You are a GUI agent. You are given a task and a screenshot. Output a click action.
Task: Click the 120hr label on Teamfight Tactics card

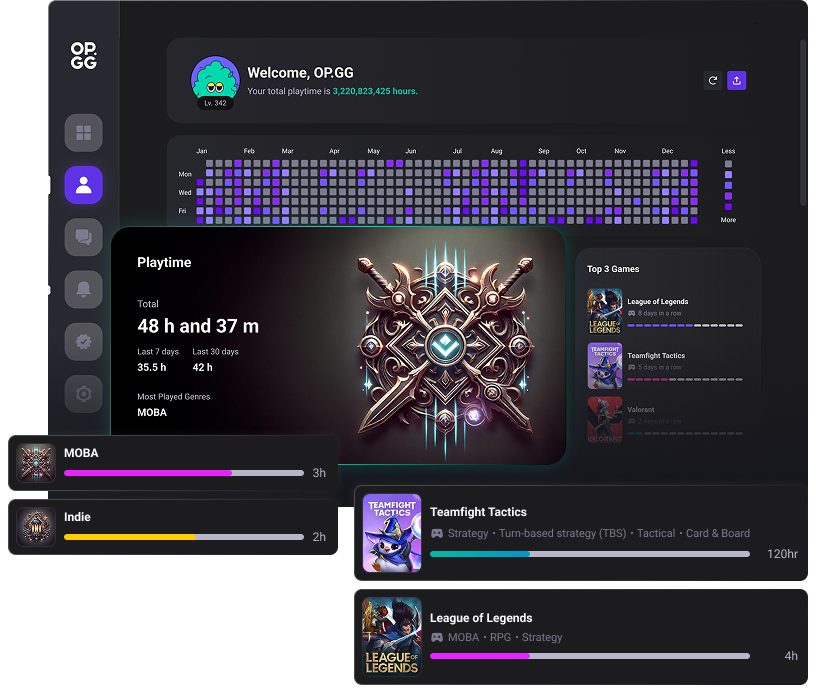click(782, 554)
